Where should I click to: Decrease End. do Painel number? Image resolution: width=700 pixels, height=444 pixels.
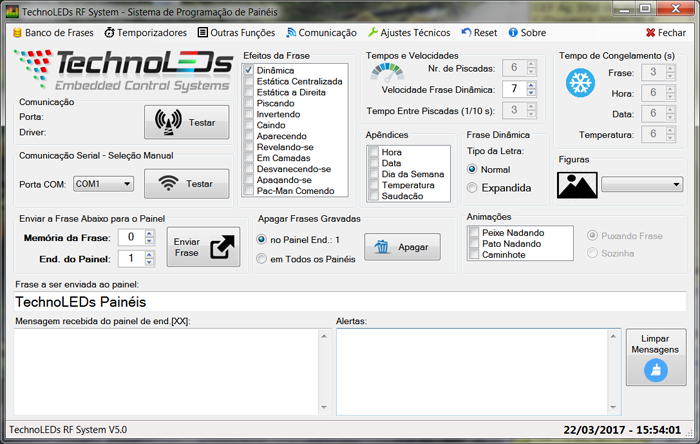tap(150, 262)
